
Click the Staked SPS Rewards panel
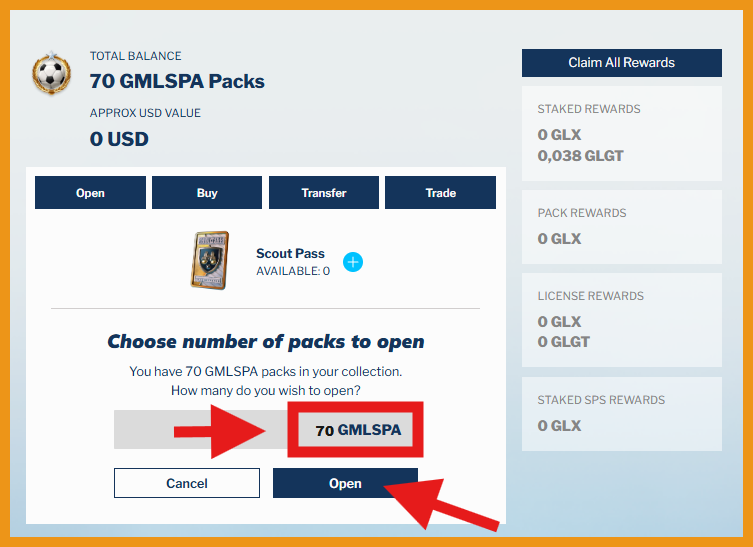621,414
